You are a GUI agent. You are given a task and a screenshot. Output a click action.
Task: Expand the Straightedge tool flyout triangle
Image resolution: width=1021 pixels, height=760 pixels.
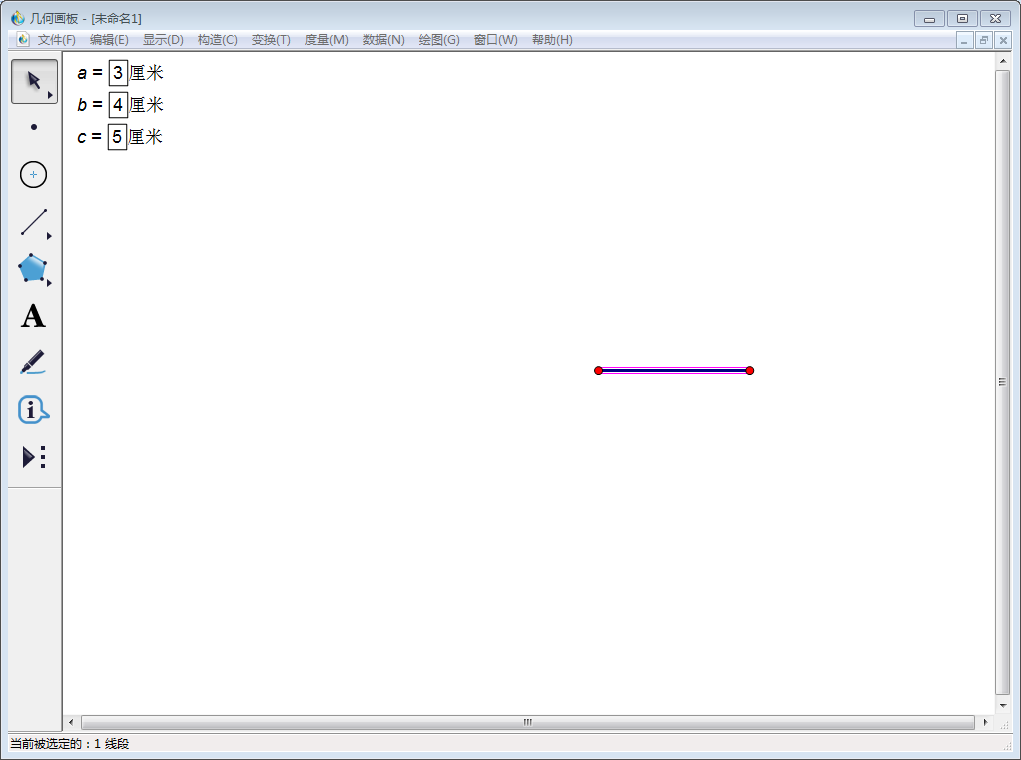(49, 236)
